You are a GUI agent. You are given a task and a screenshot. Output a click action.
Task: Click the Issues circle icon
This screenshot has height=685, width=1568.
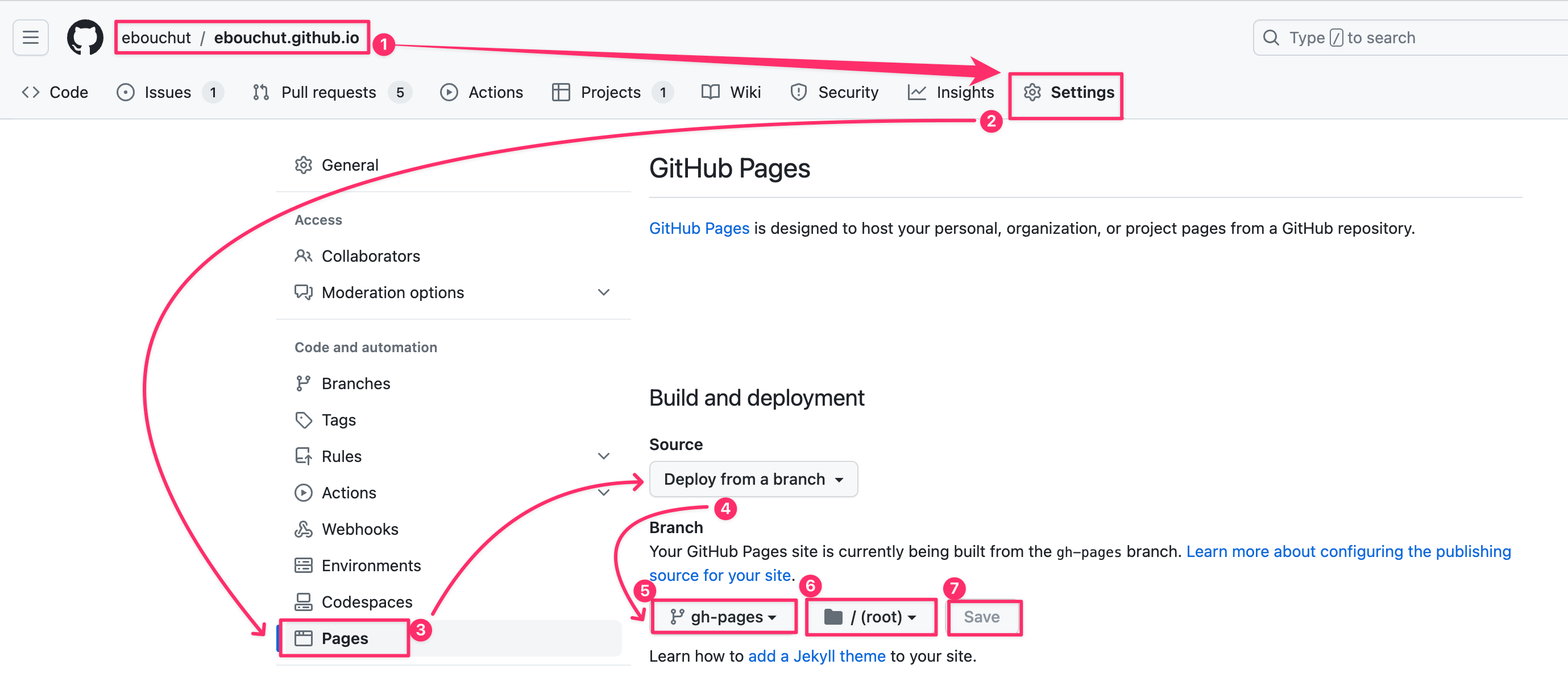pos(126,92)
